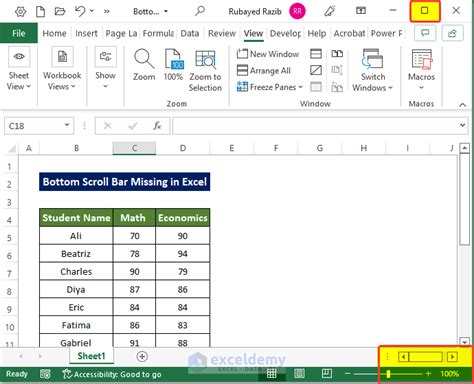Click the Unhide window icon
The height and width of the screenshot is (384, 474).
click(316, 87)
